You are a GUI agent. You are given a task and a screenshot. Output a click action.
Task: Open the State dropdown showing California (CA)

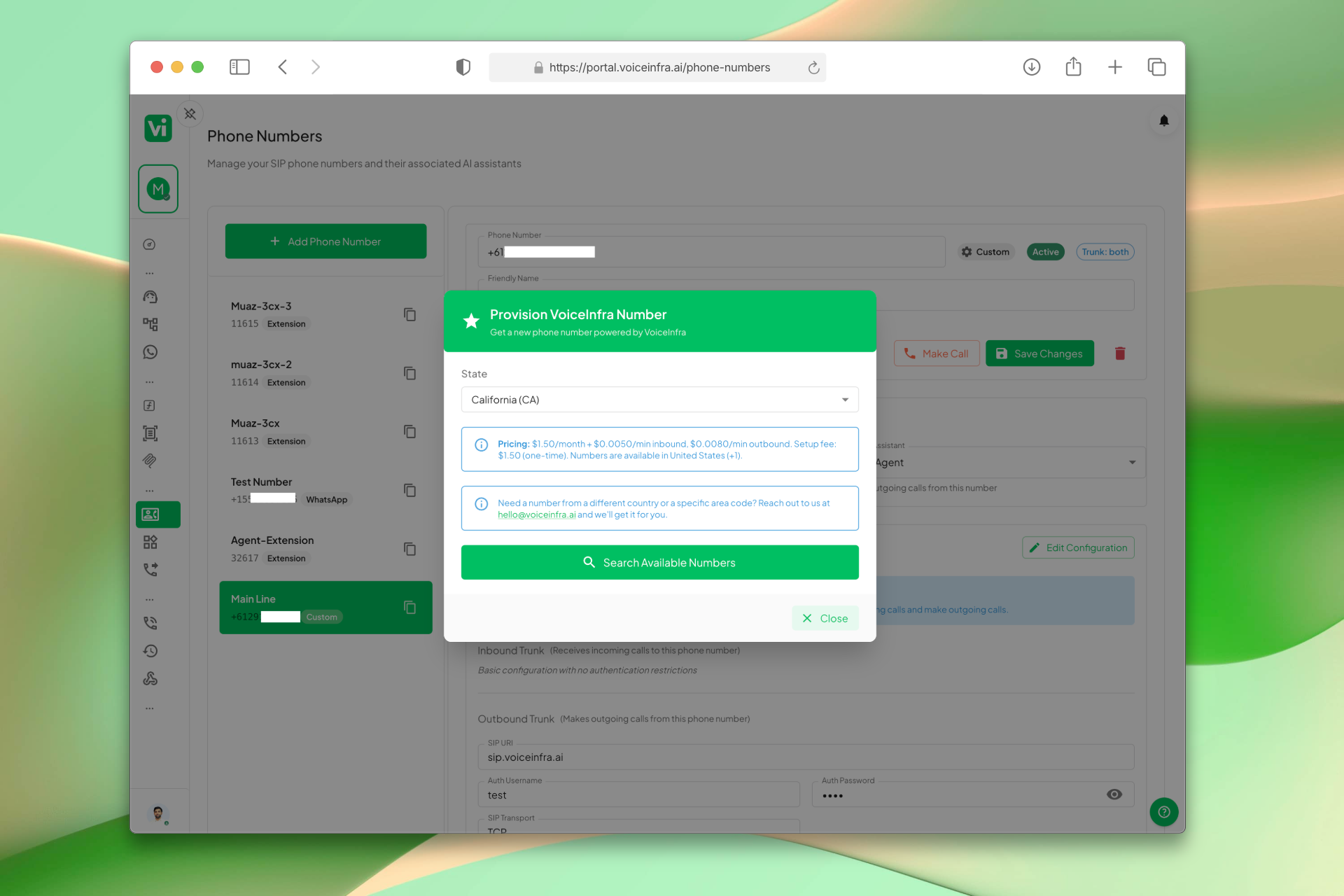pos(659,400)
